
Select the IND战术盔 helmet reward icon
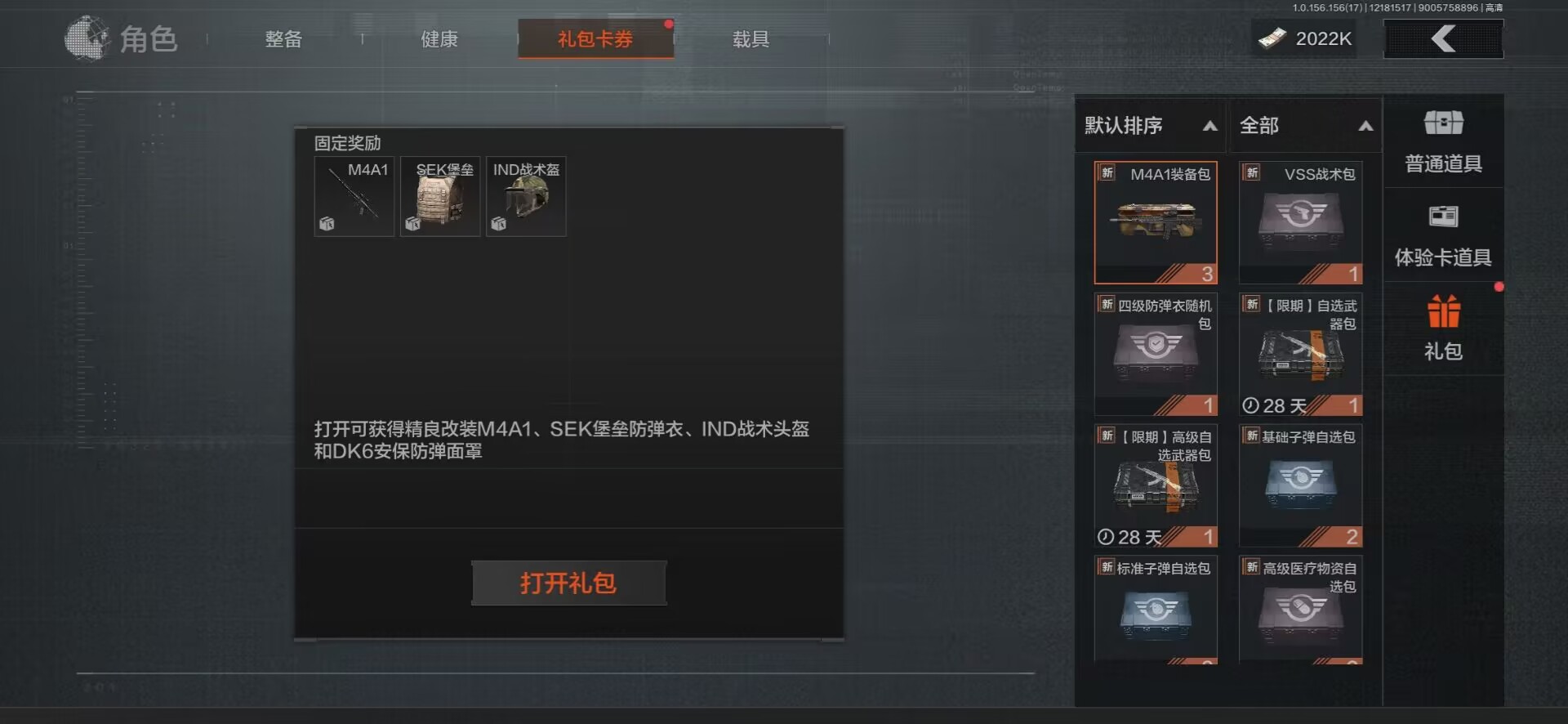526,197
